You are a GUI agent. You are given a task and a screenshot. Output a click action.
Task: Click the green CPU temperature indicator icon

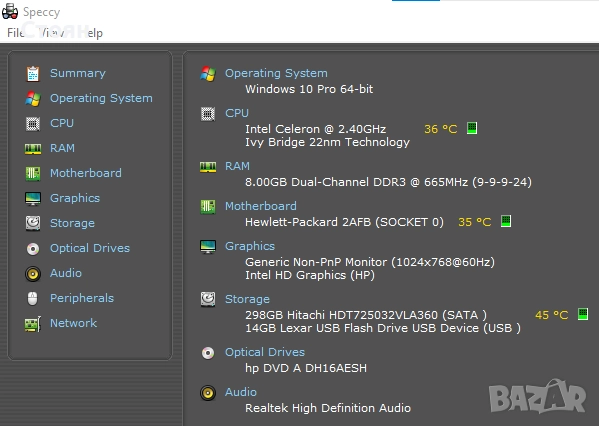(x=472, y=128)
